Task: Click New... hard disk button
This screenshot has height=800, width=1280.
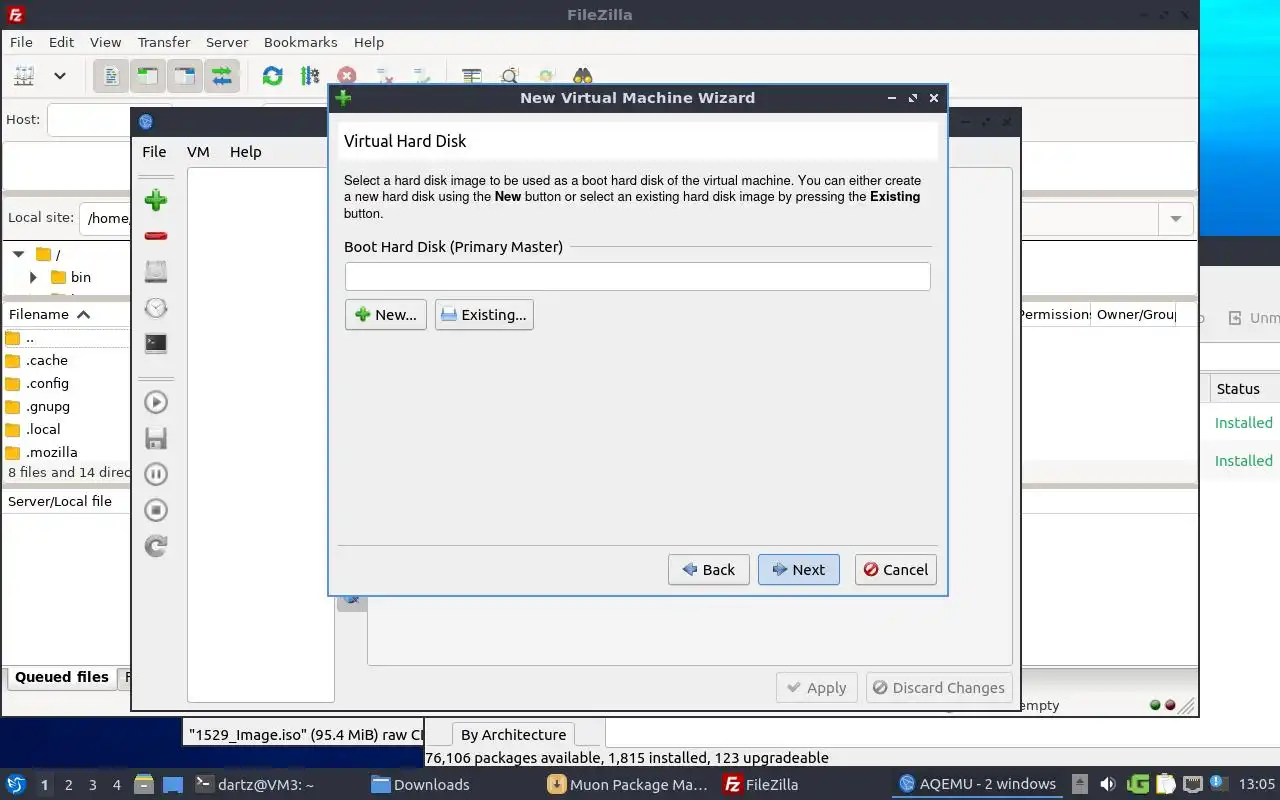Action: click(386, 314)
